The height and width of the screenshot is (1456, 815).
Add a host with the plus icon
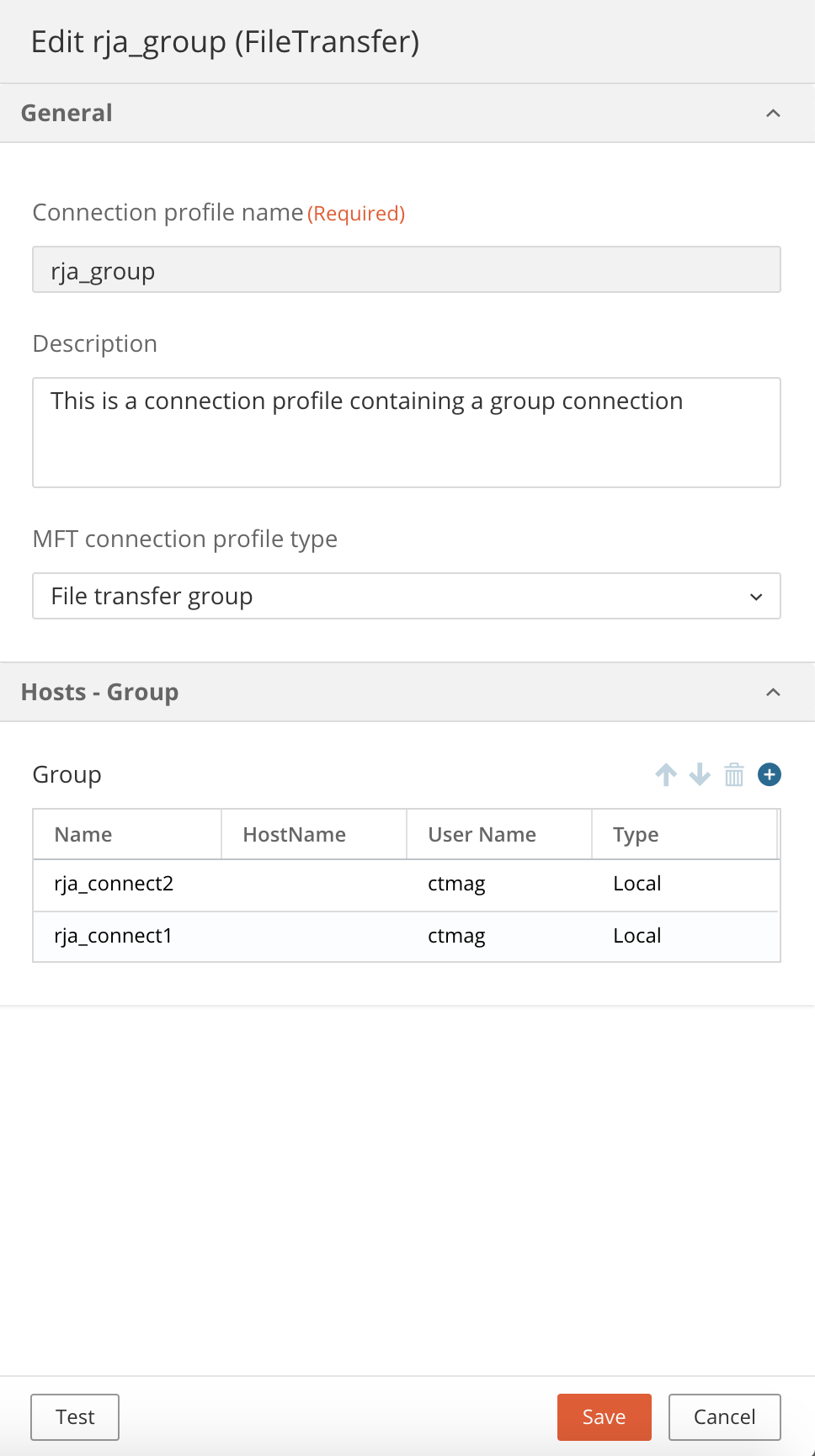(x=769, y=774)
